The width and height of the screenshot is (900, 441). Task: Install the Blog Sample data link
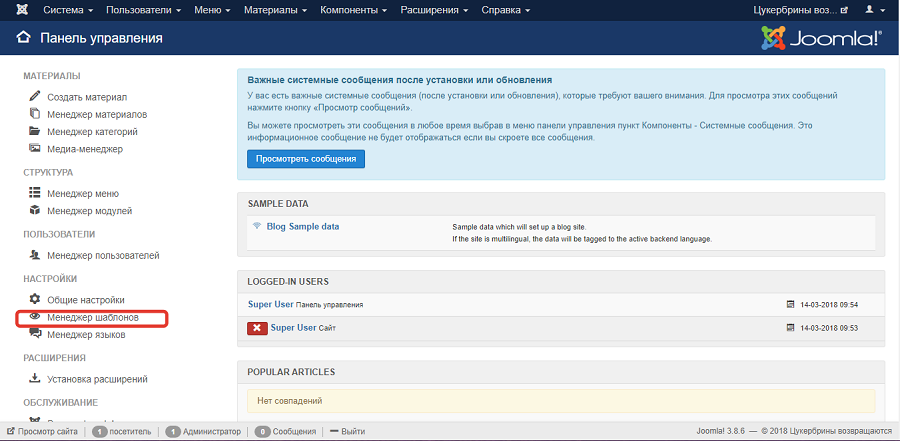[x=302, y=226]
